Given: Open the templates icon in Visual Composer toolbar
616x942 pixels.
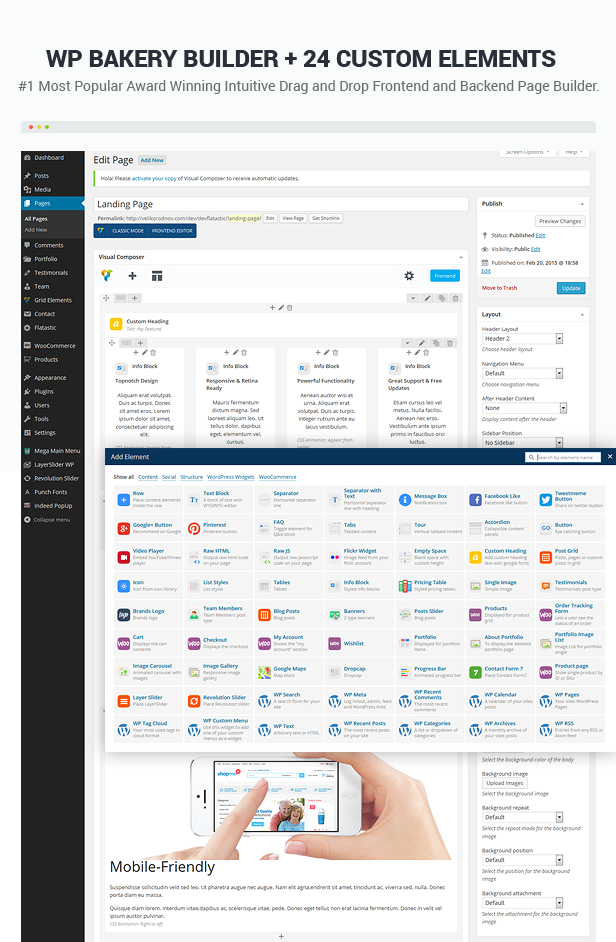Looking at the screenshot, I should point(157,275).
